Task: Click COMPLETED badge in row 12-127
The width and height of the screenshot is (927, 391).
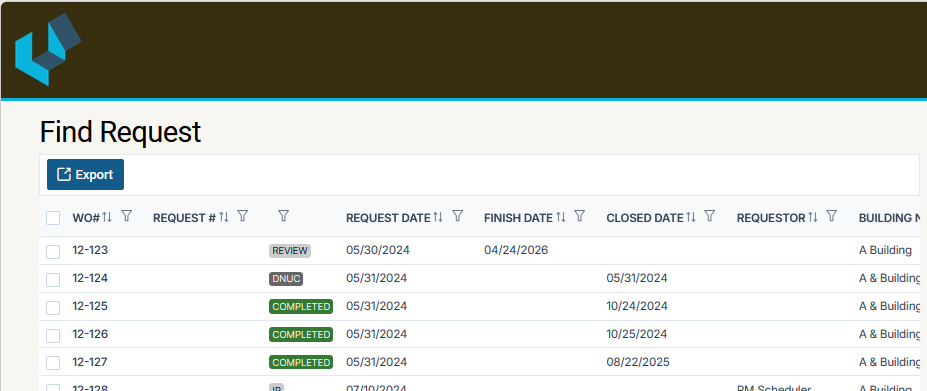Action: click(301, 362)
